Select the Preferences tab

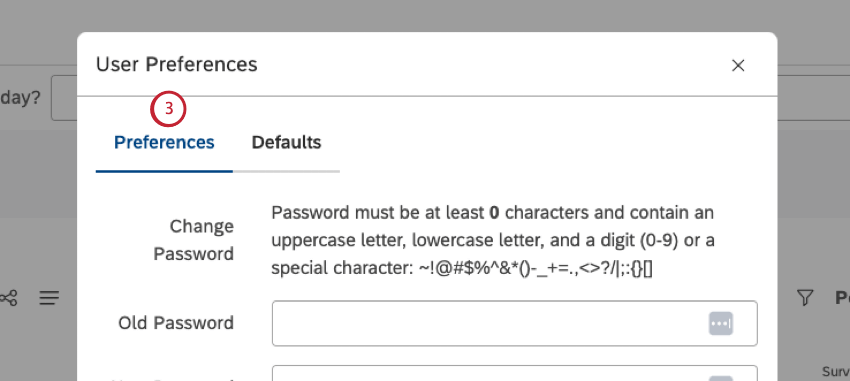tap(164, 143)
